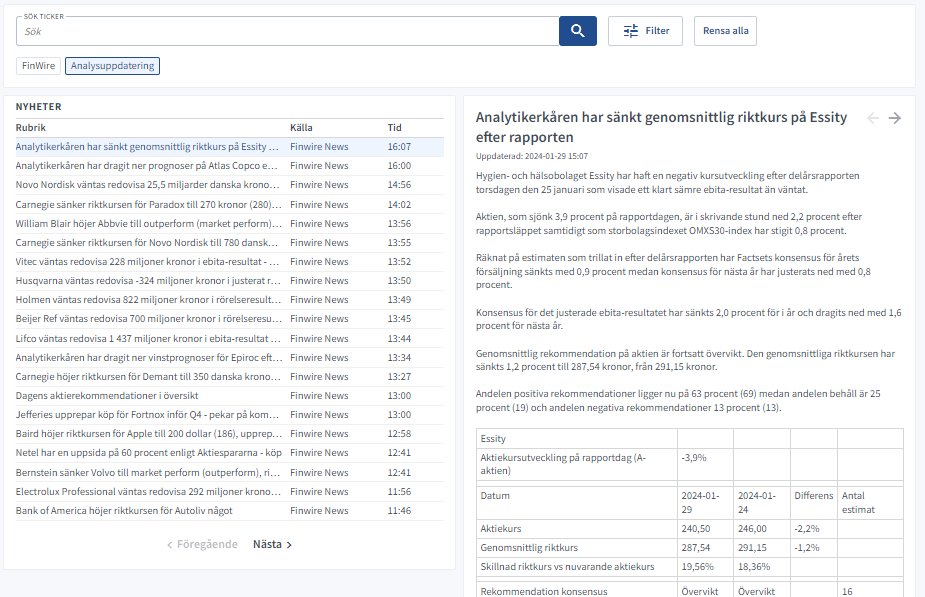This screenshot has height=597, width=925.
Task: Open Atlas Copco prognoser news row
Action: point(229,166)
